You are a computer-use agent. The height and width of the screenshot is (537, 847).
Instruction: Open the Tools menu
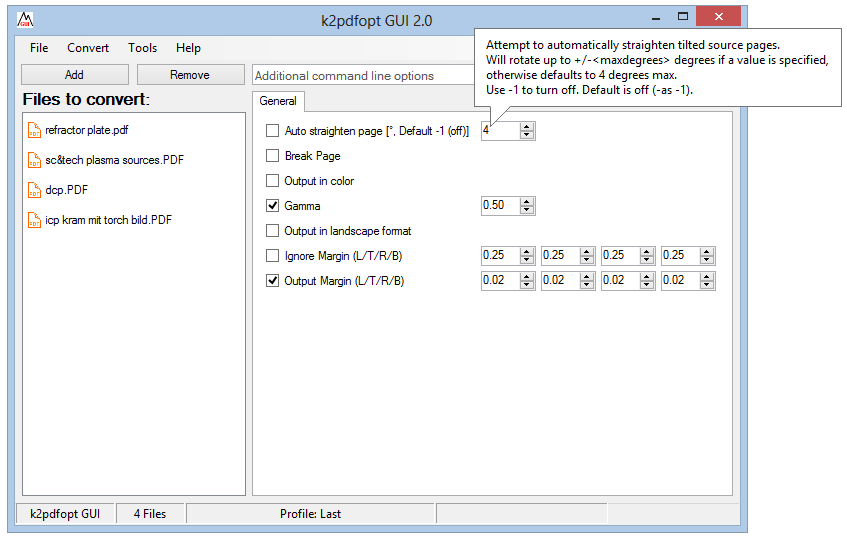143,48
